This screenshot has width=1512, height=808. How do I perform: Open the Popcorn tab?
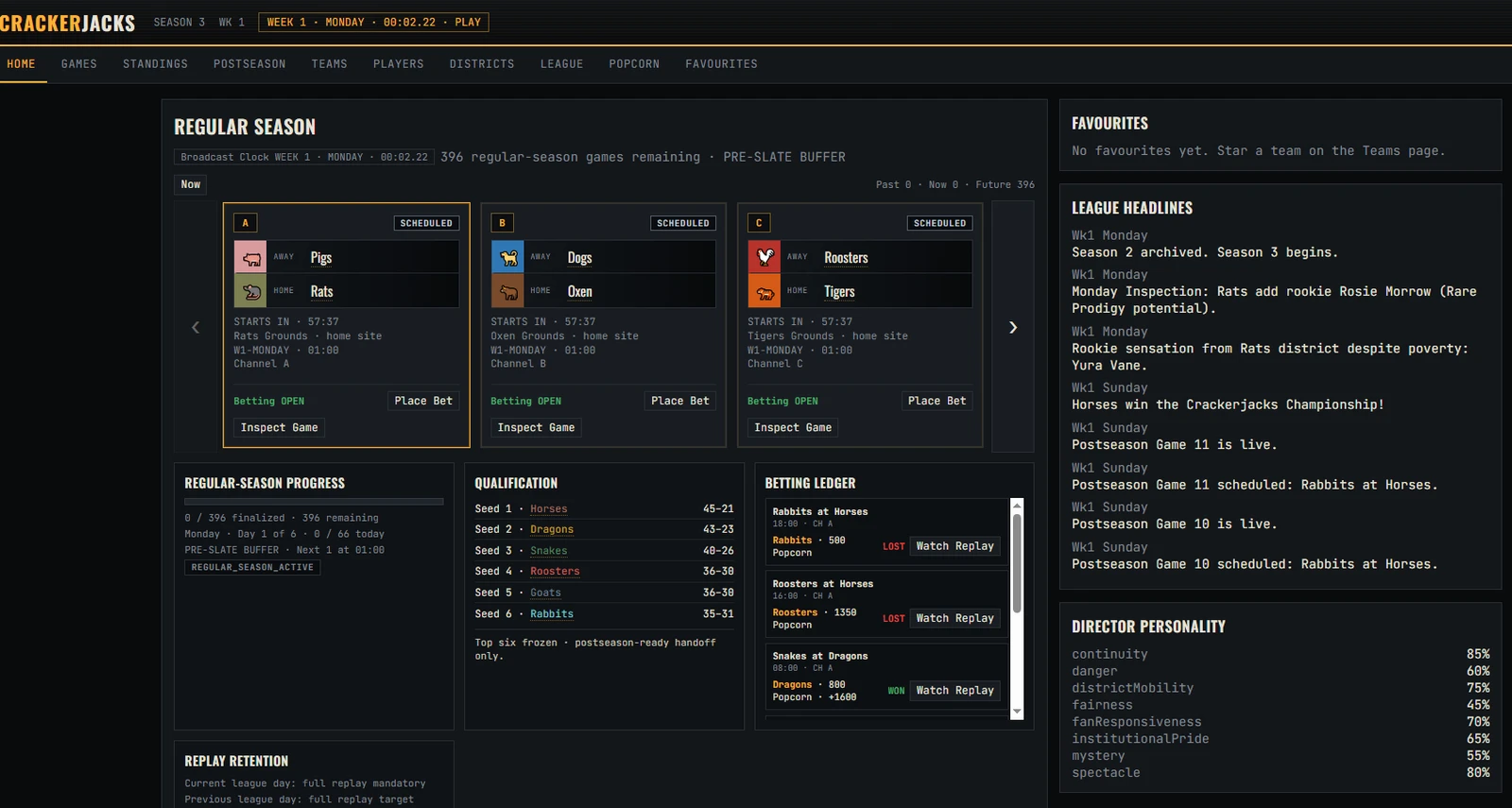pyautogui.click(x=634, y=64)
